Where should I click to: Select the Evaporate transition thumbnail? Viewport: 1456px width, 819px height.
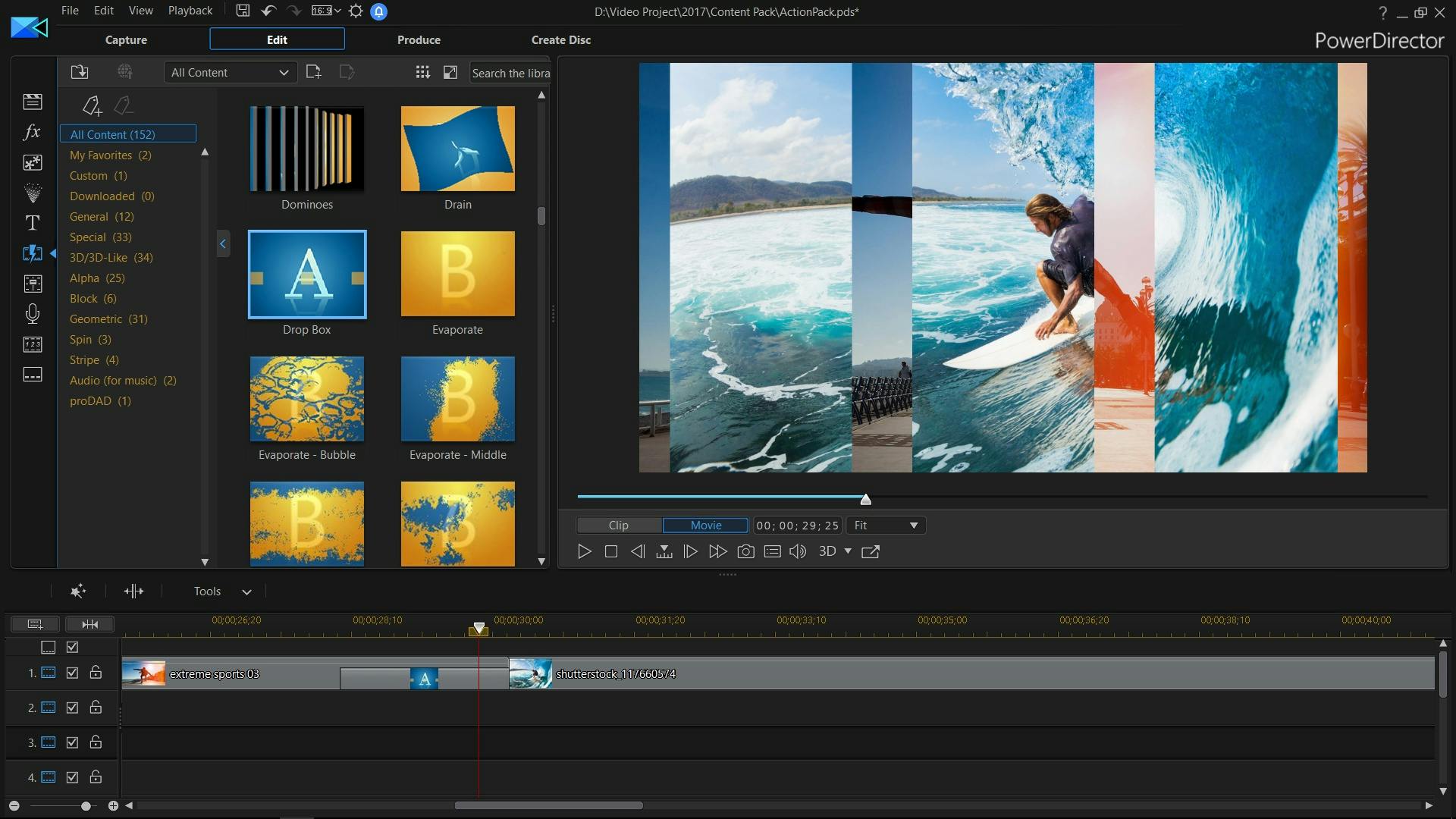[x=458, y=274]
